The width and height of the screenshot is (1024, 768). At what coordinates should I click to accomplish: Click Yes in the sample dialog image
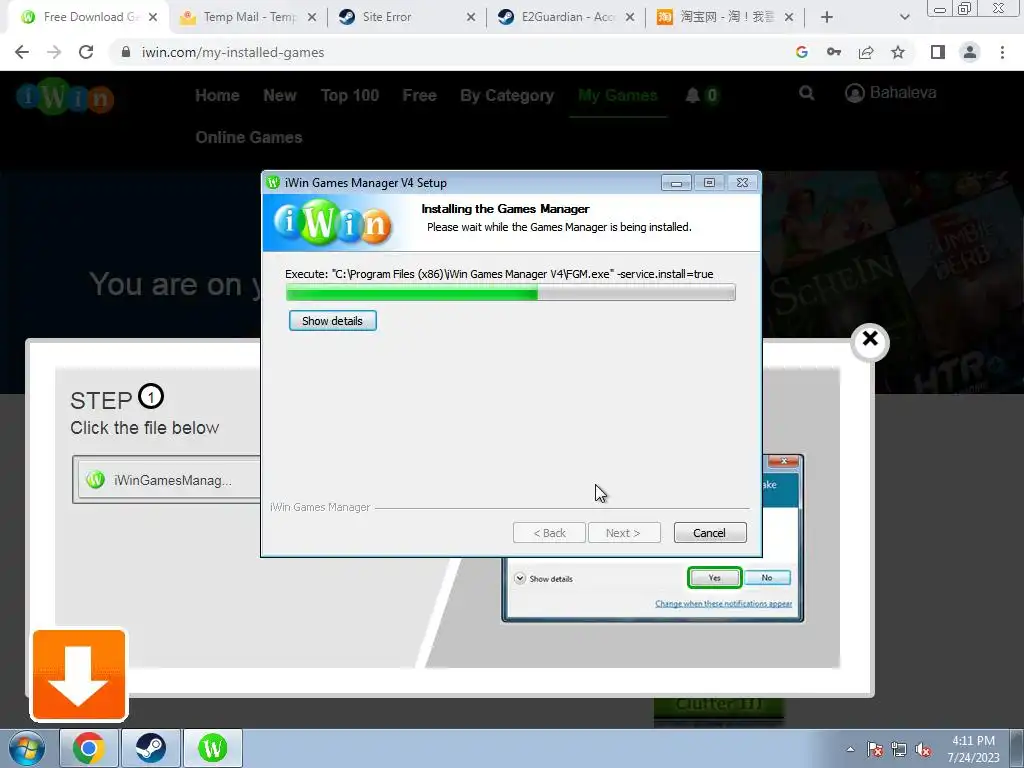[714, 578]
